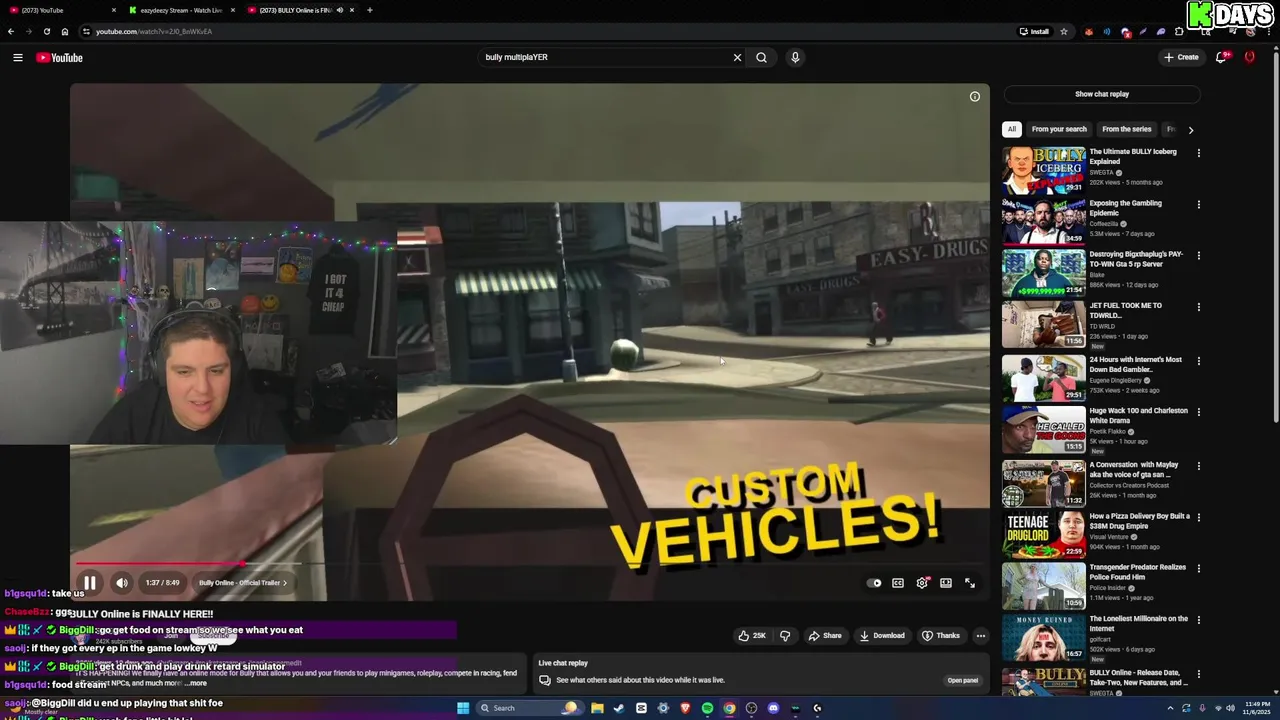Enter fullscreen mode
The image size is (1280, 720).
click(x=970, y=583)
